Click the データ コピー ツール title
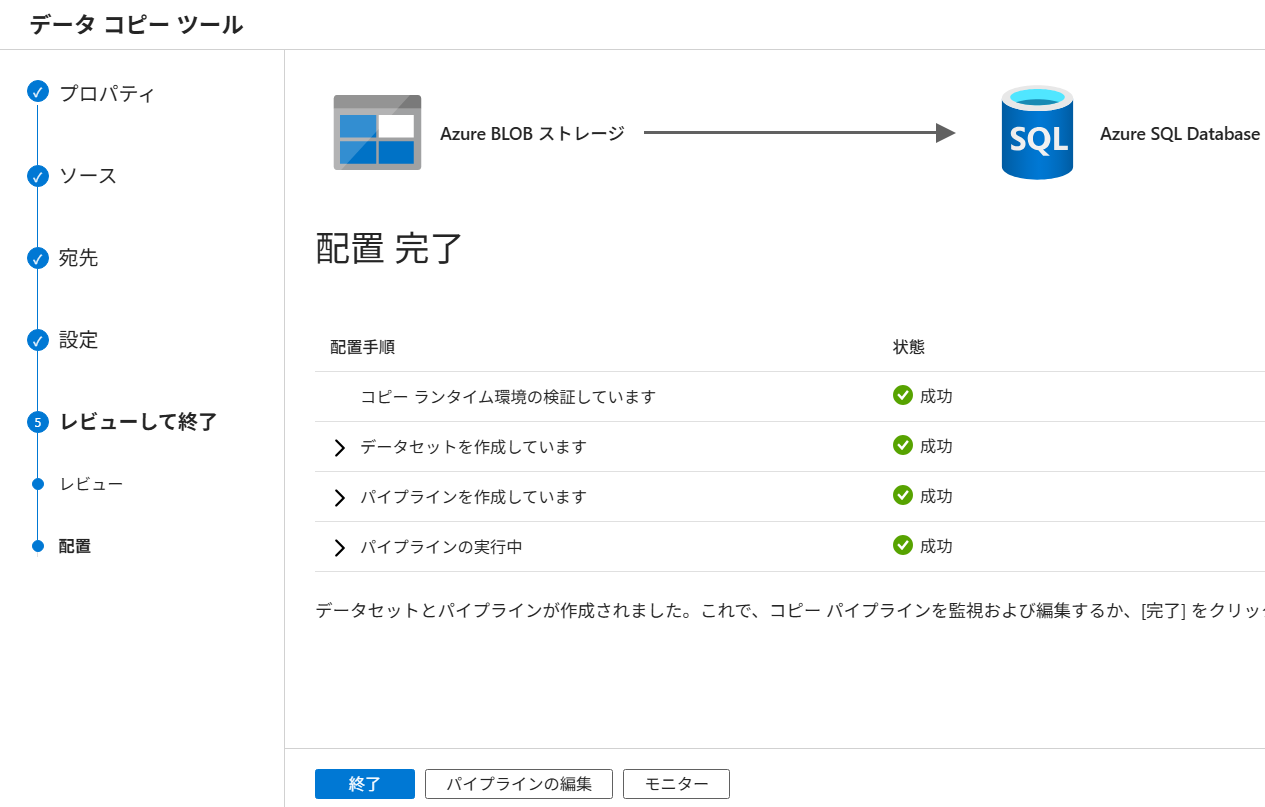Screen dimensions: 1265x807 coord(136,25)
